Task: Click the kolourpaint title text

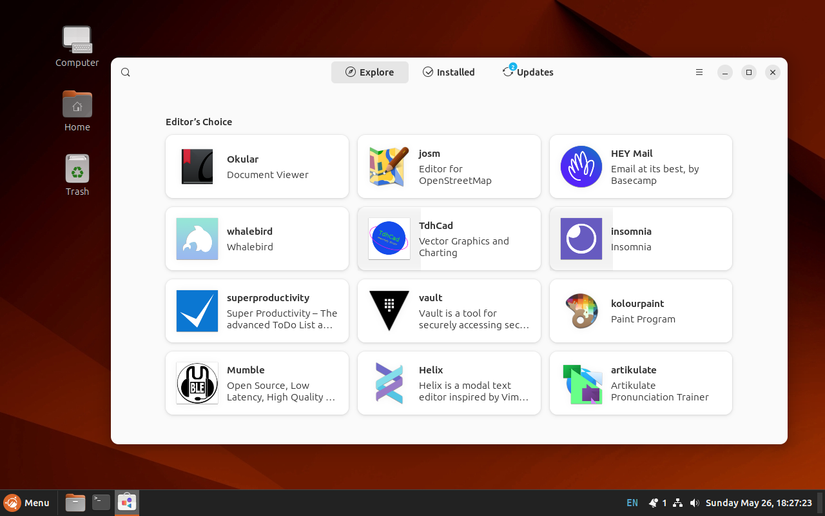Action: point(637,303)
